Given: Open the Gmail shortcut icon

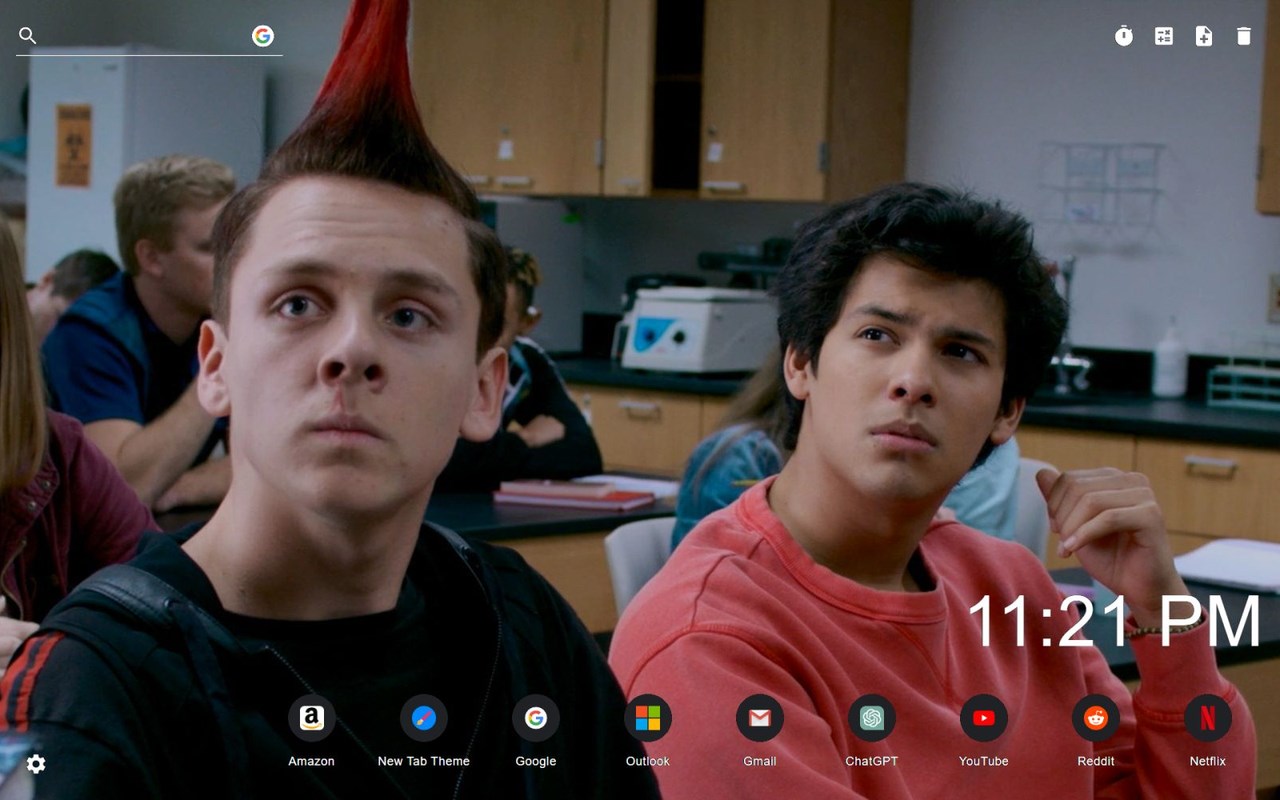Looking at the screenshot, I should pos(759,718).
